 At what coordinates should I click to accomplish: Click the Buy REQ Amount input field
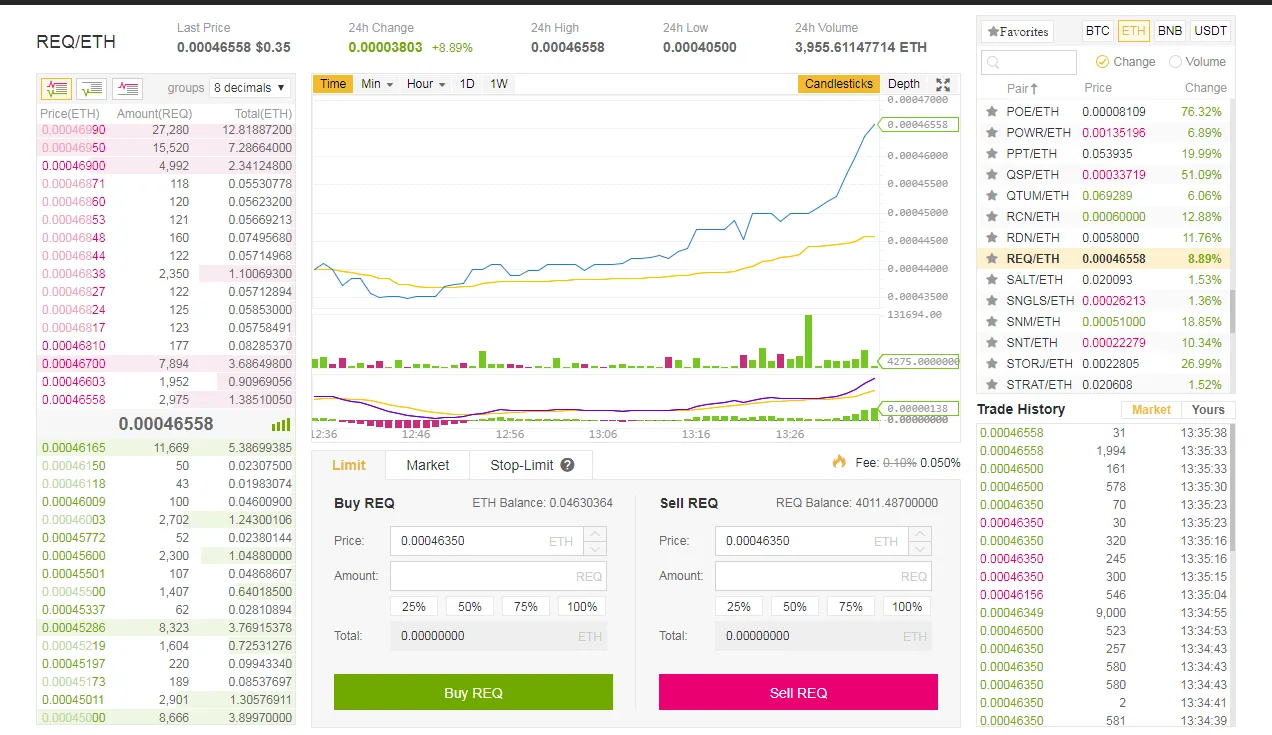coord(498,576)
